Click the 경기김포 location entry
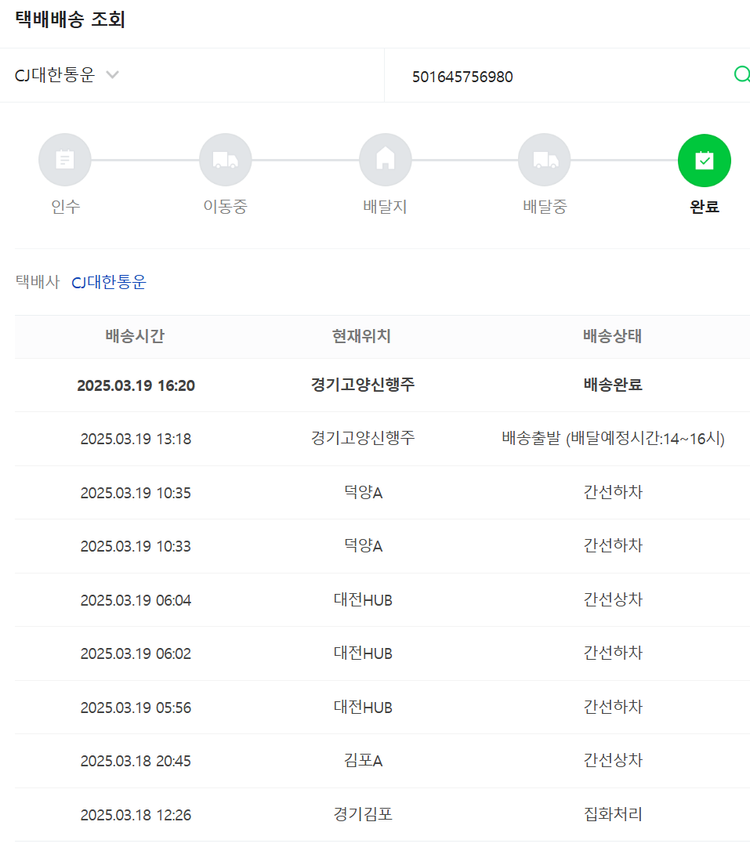Screen dimensions: 750x843 tap(362, 814)
